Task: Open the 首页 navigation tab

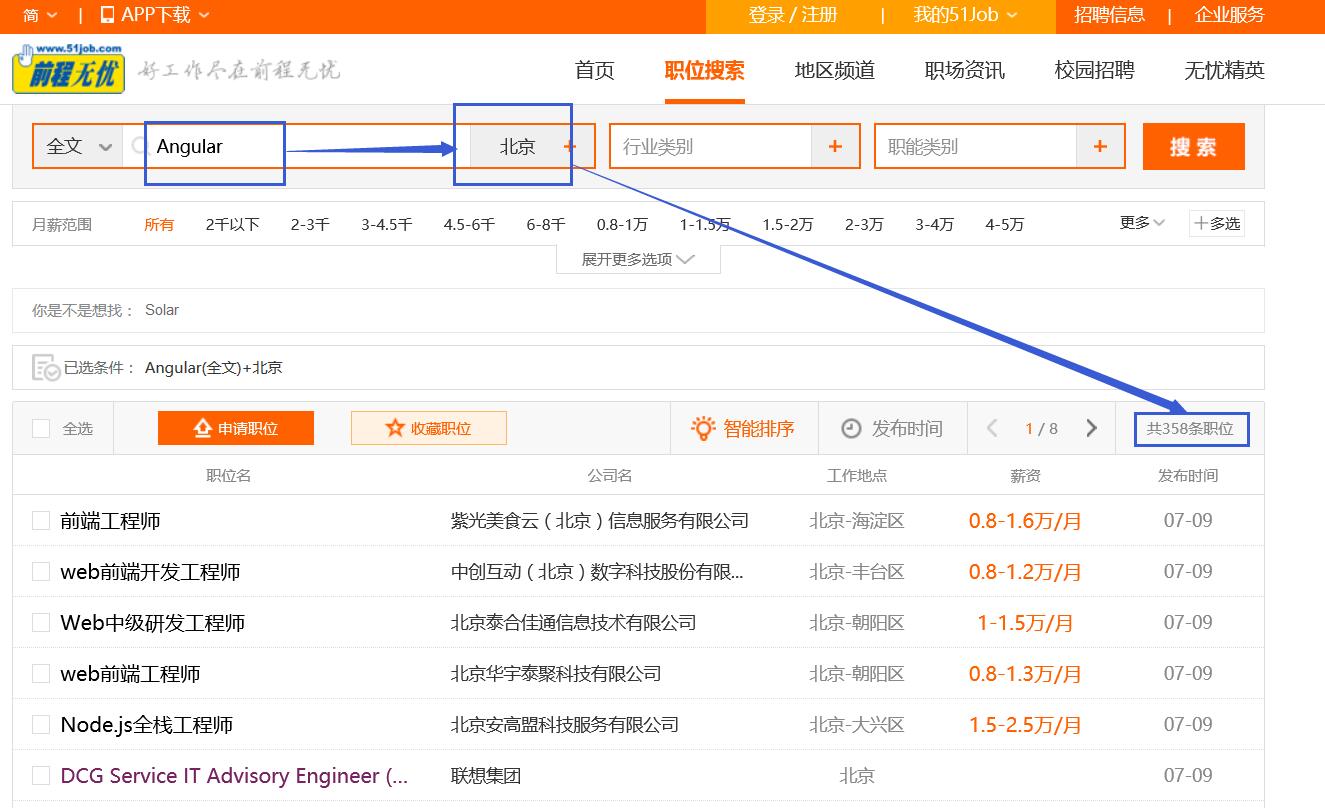Action: [595, 70]
